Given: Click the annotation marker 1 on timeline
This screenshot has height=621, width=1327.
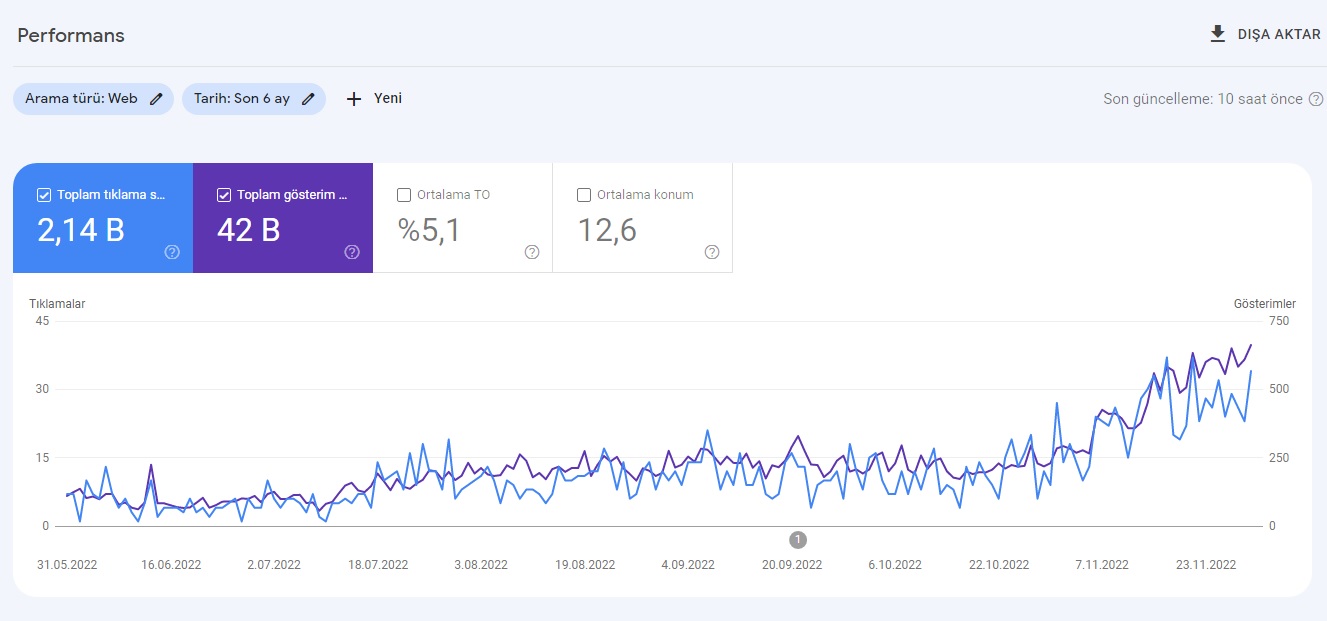Looking at the screenshot, I should point(798,540).
